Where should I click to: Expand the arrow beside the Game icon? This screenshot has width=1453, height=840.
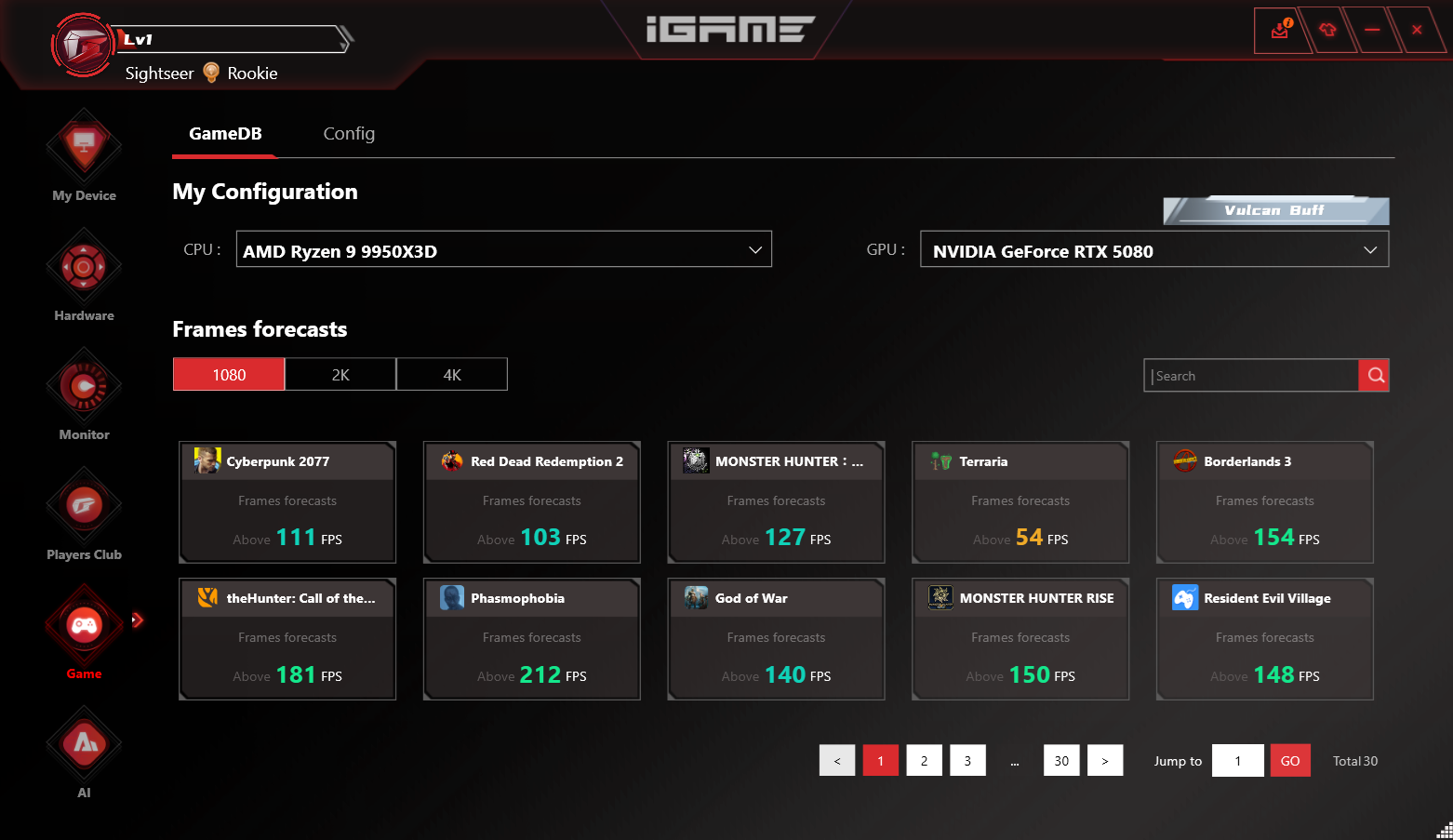(x=138, y=620)
